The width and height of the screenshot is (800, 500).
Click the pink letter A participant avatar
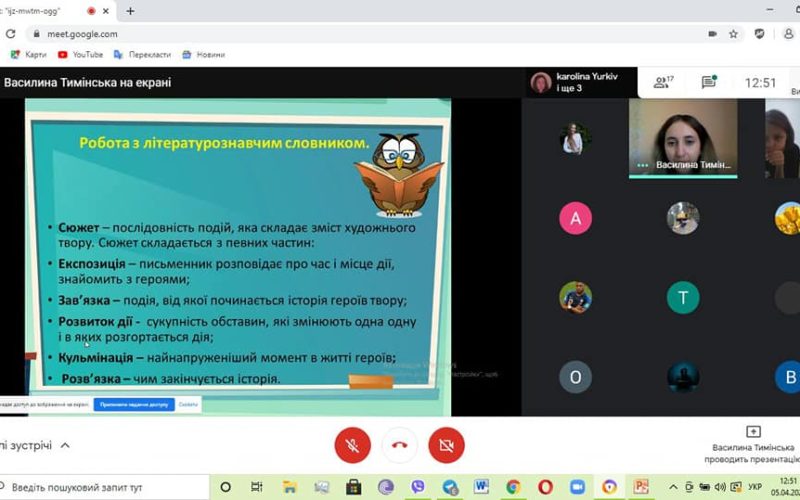pos(575,217)
